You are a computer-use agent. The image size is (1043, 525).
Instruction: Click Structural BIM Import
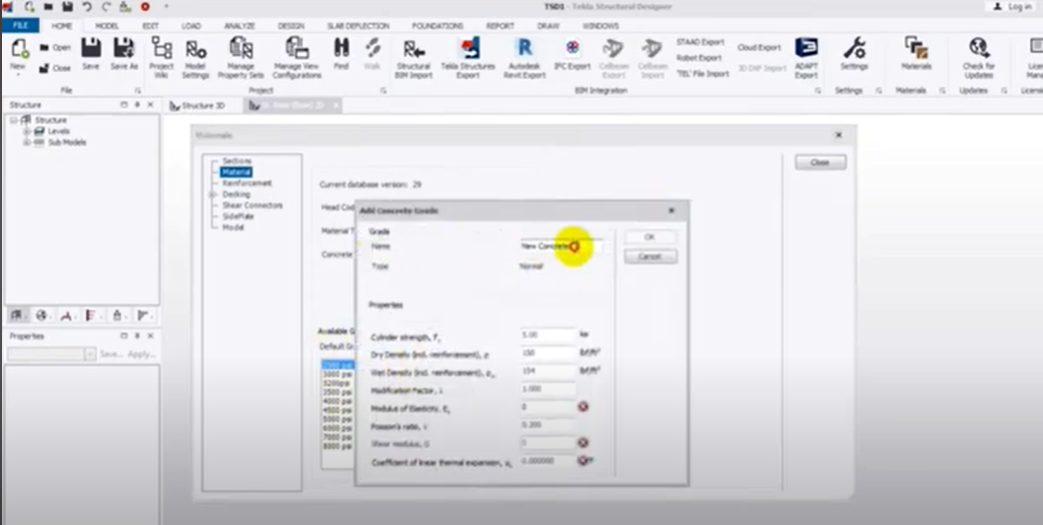(414, 59)
